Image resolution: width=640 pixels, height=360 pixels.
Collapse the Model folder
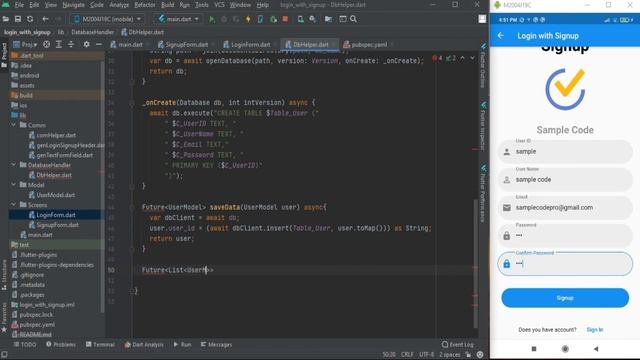pos(14,185)
